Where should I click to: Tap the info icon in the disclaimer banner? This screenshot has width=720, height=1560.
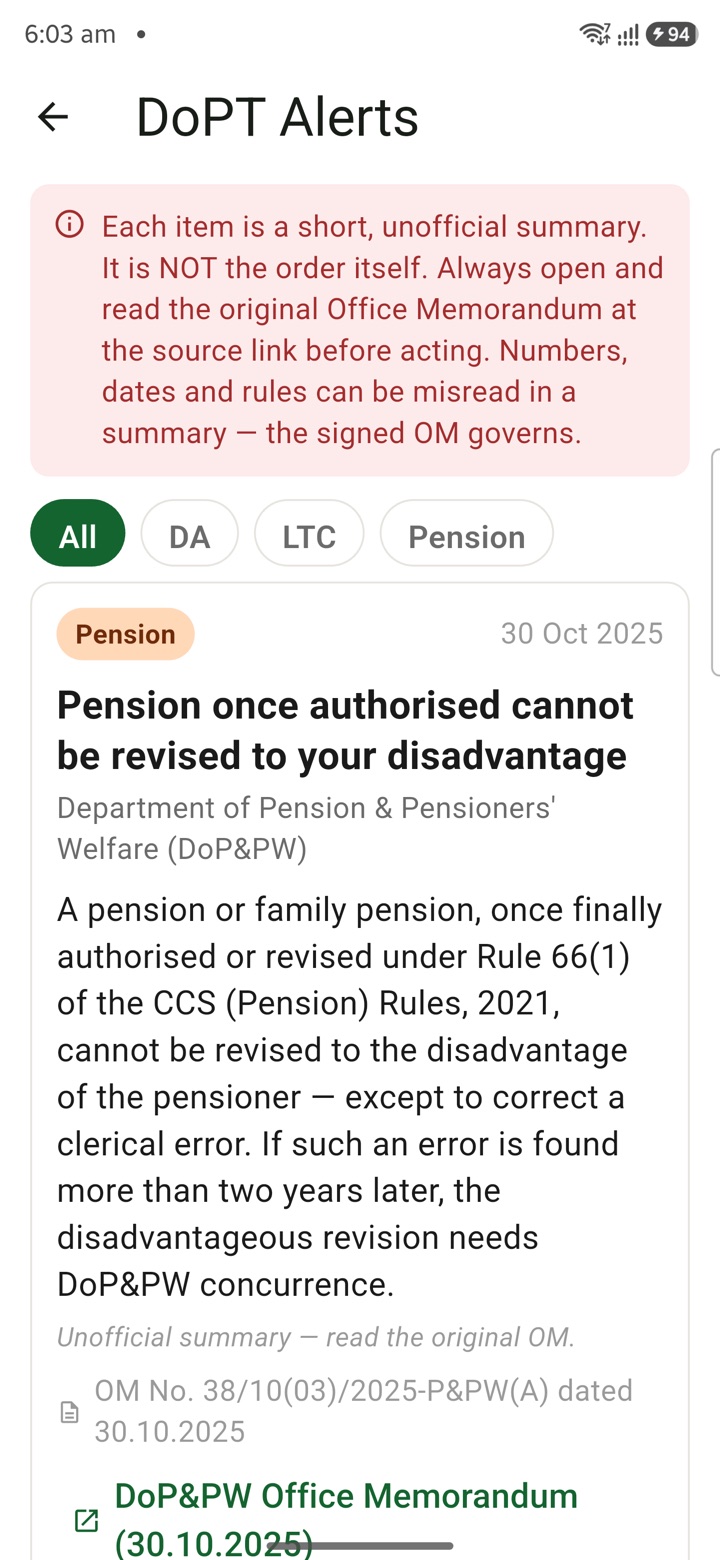[x=70, y=225]
